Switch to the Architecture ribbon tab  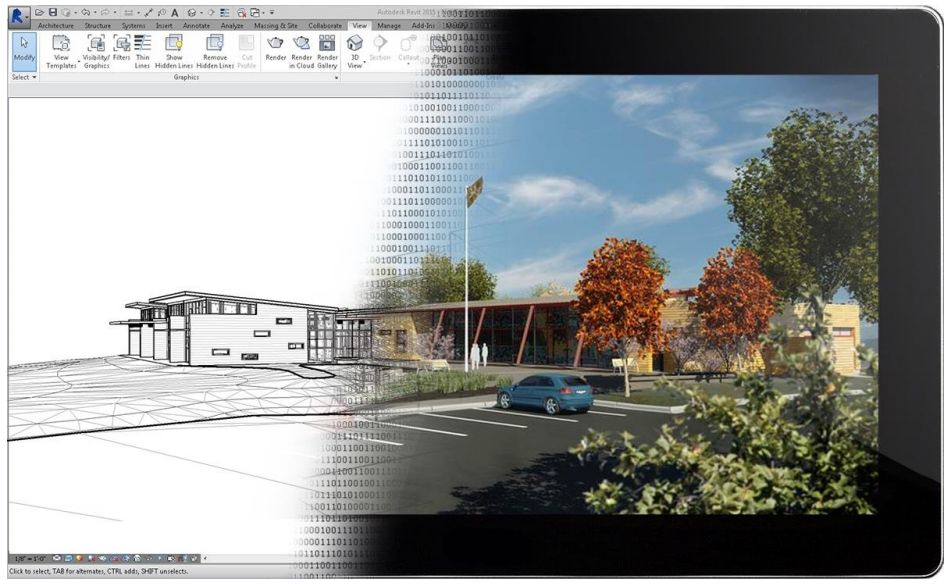pos(56,26)
